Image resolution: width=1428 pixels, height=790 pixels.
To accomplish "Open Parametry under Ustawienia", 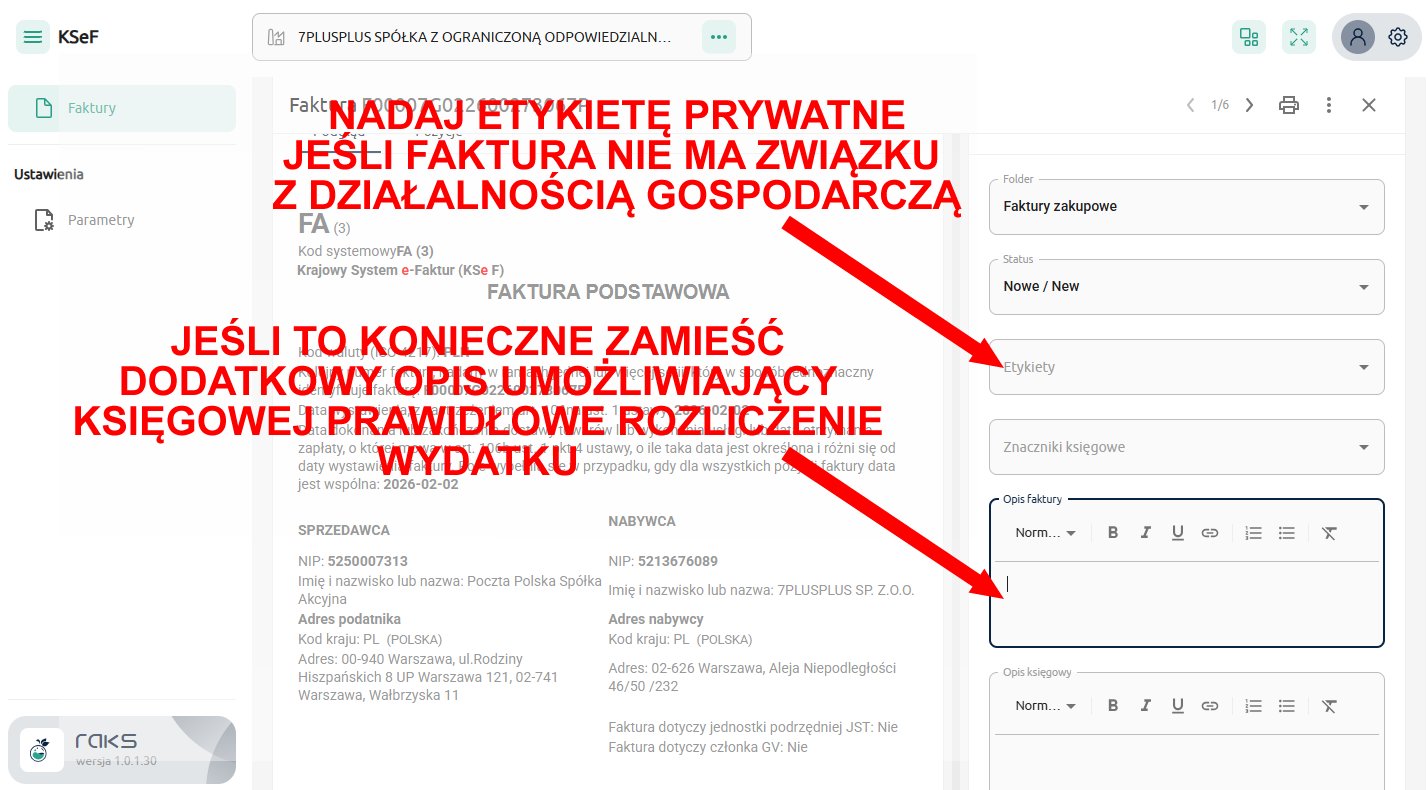I will (100, 220).
